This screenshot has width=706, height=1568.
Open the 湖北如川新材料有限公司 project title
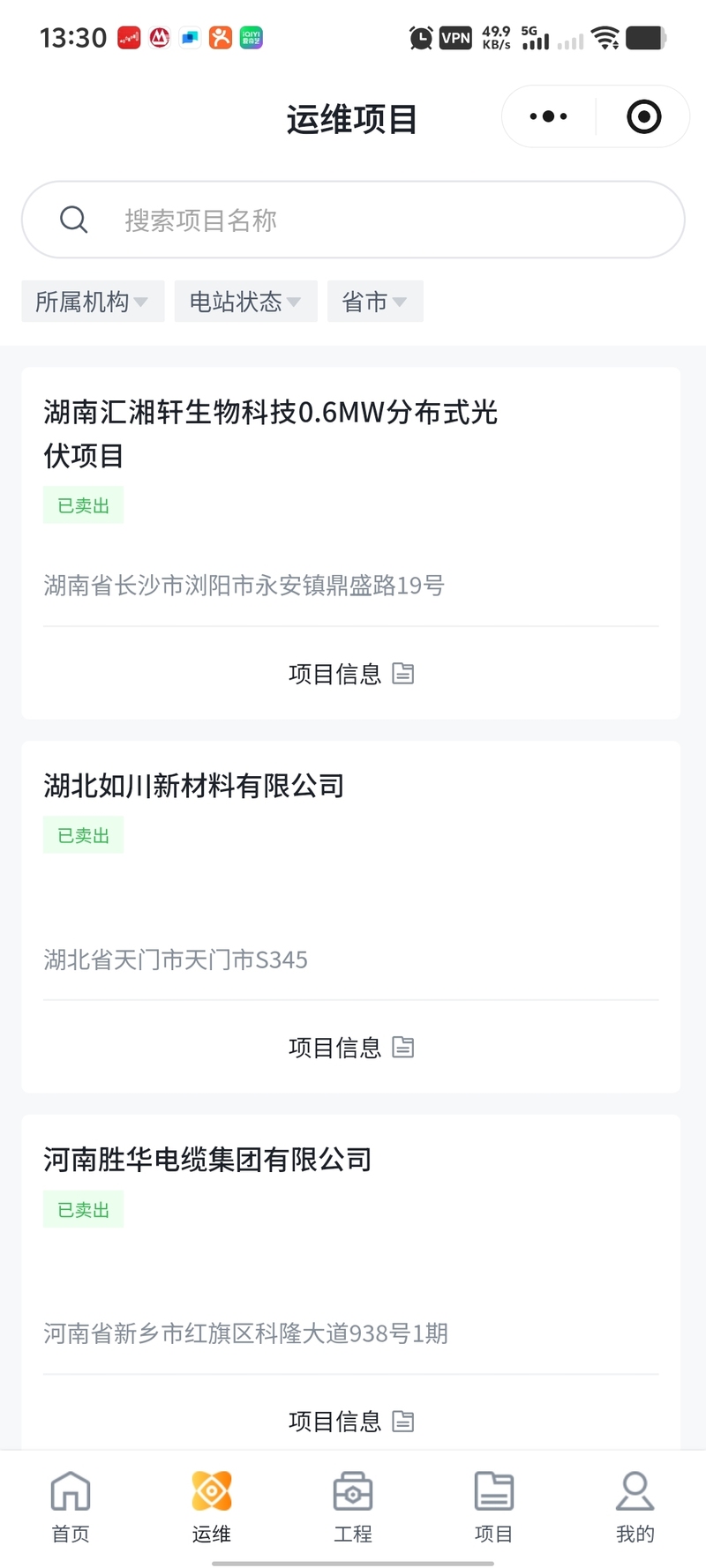(x=194, y=786)
